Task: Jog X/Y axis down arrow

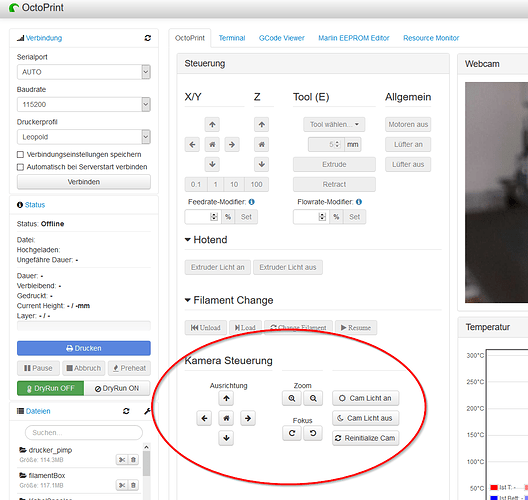Action: point(212,164)
